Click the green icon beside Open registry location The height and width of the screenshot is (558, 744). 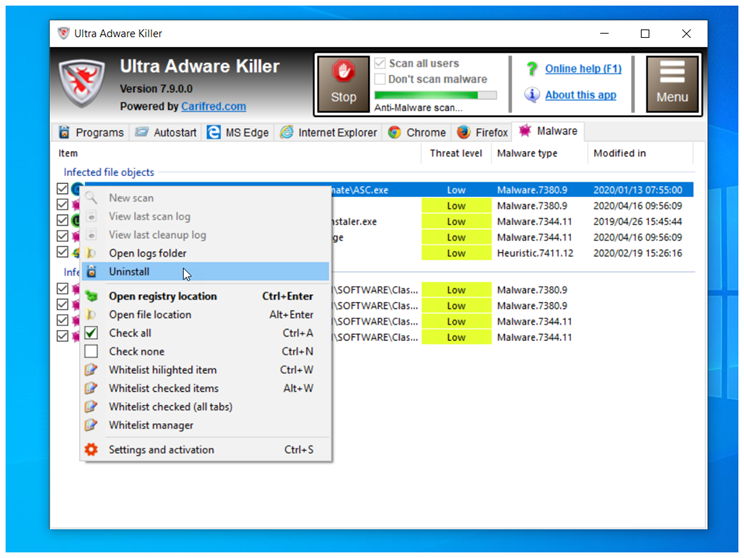pos(91,296)
